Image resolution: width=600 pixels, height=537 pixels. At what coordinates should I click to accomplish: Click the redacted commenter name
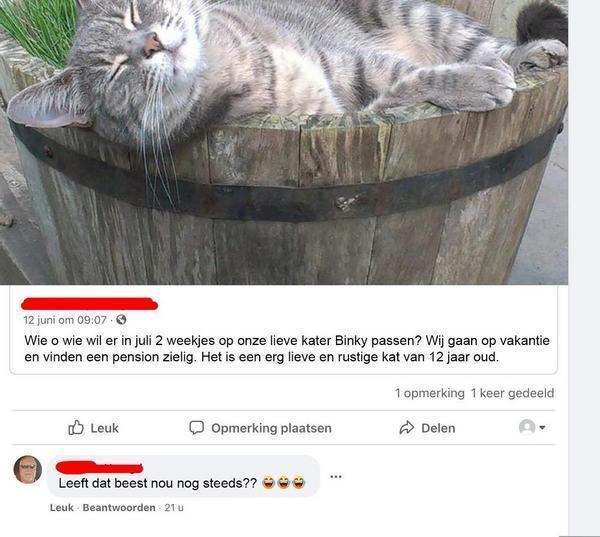pyautogui.click(x=99, y=467)
